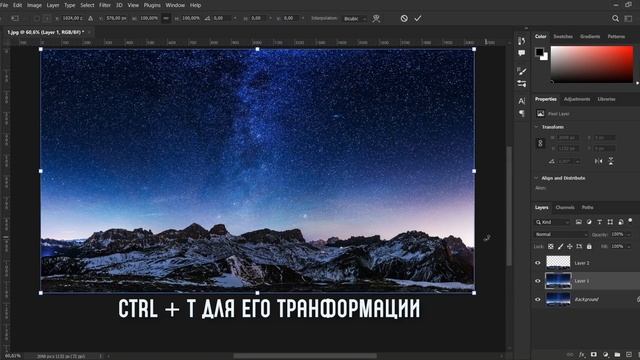Viewport: 640px width, 360px height.
Task: Open the Character panel icon
Action: [522, 101]
